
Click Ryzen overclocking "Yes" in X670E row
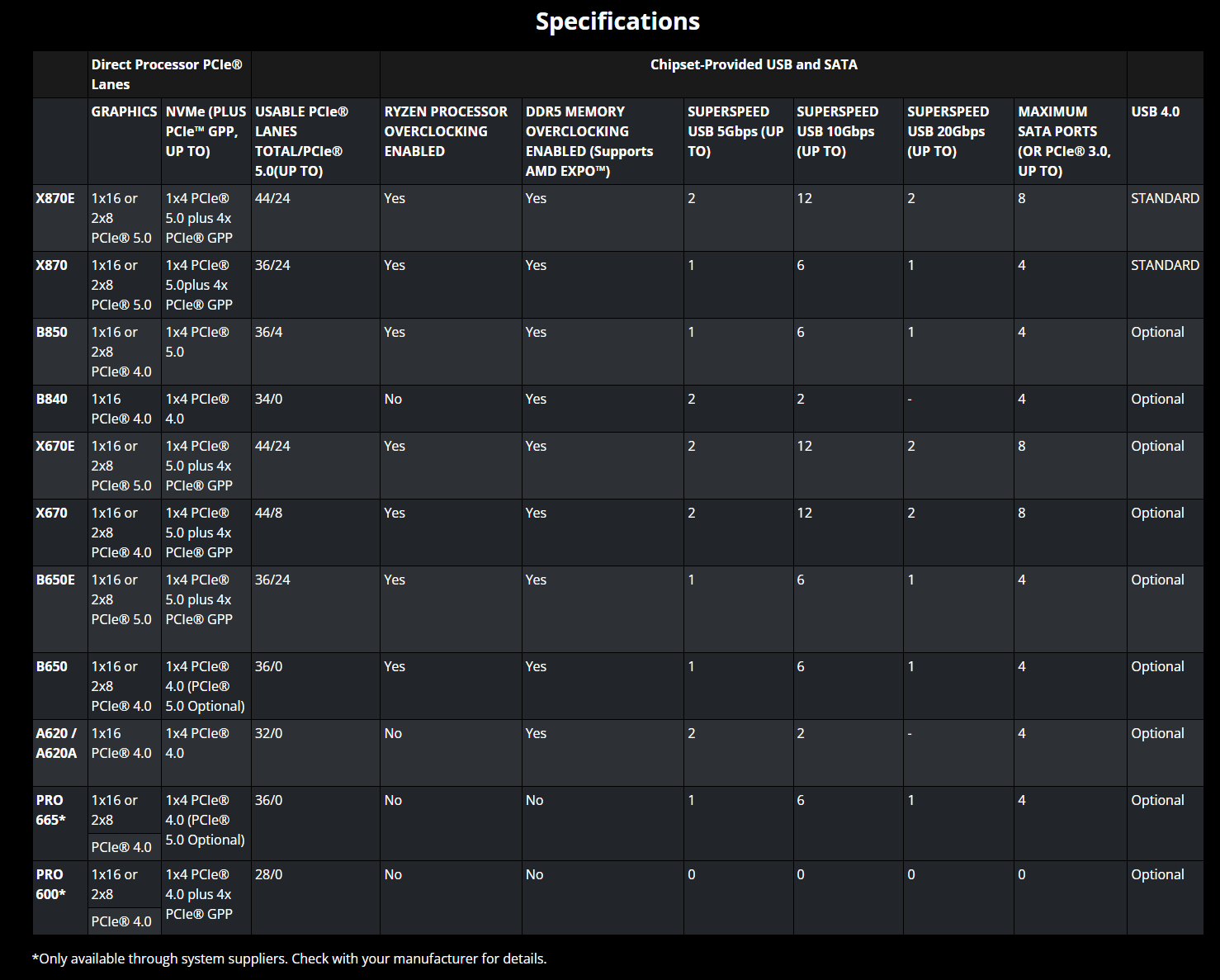tap(395, 446)
